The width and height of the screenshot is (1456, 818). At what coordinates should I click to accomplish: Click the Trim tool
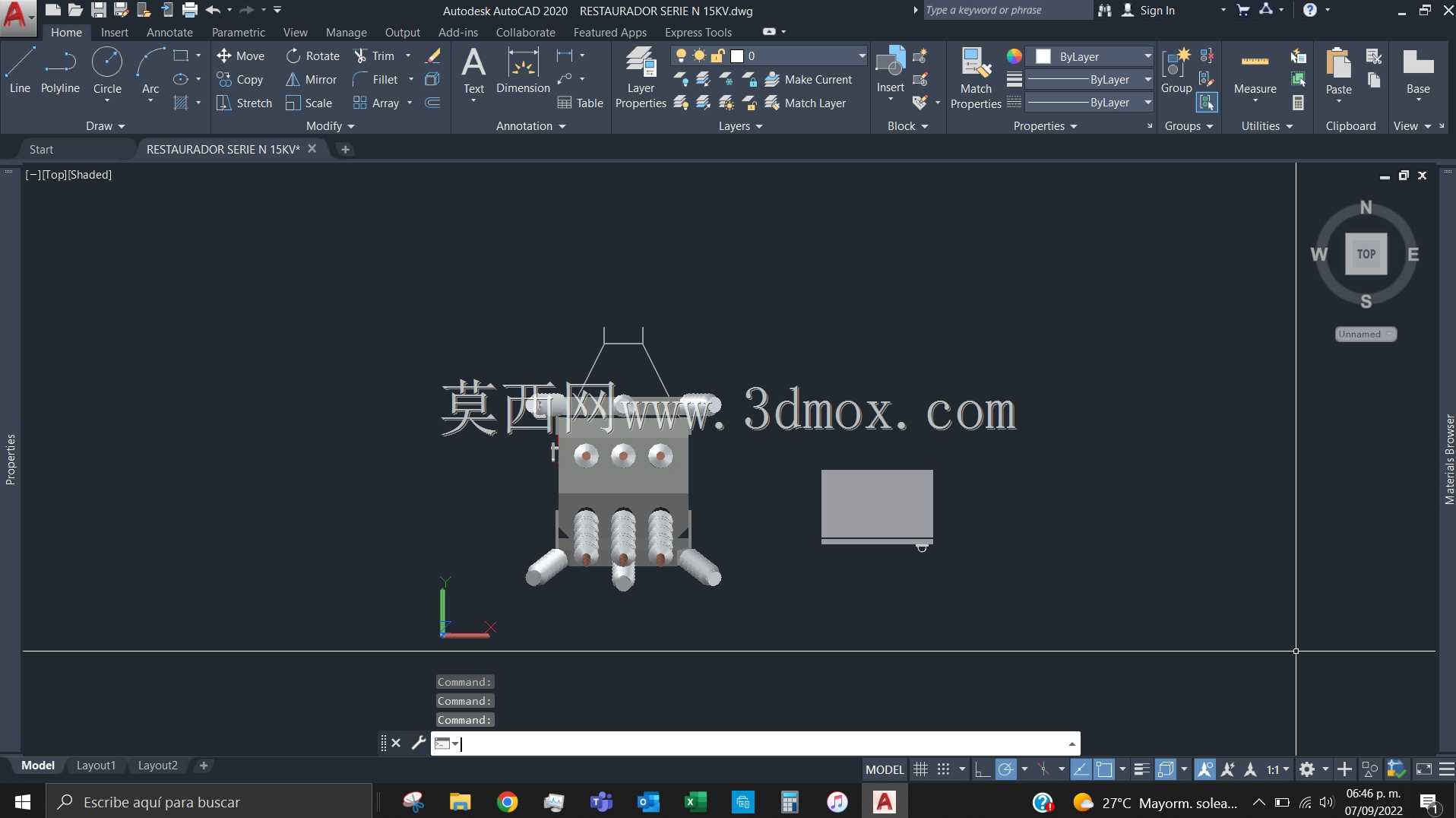tap(375, 55)
